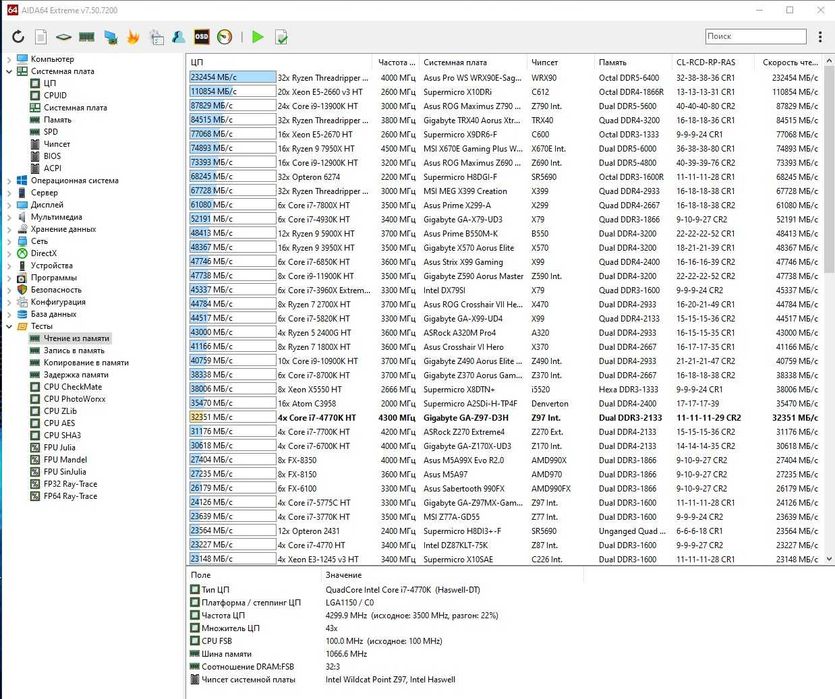Image resolution: width=835 pixels, height=699 pixels.
Task: Click the results list scroll-down arrow
Action: tap(829, 558)
